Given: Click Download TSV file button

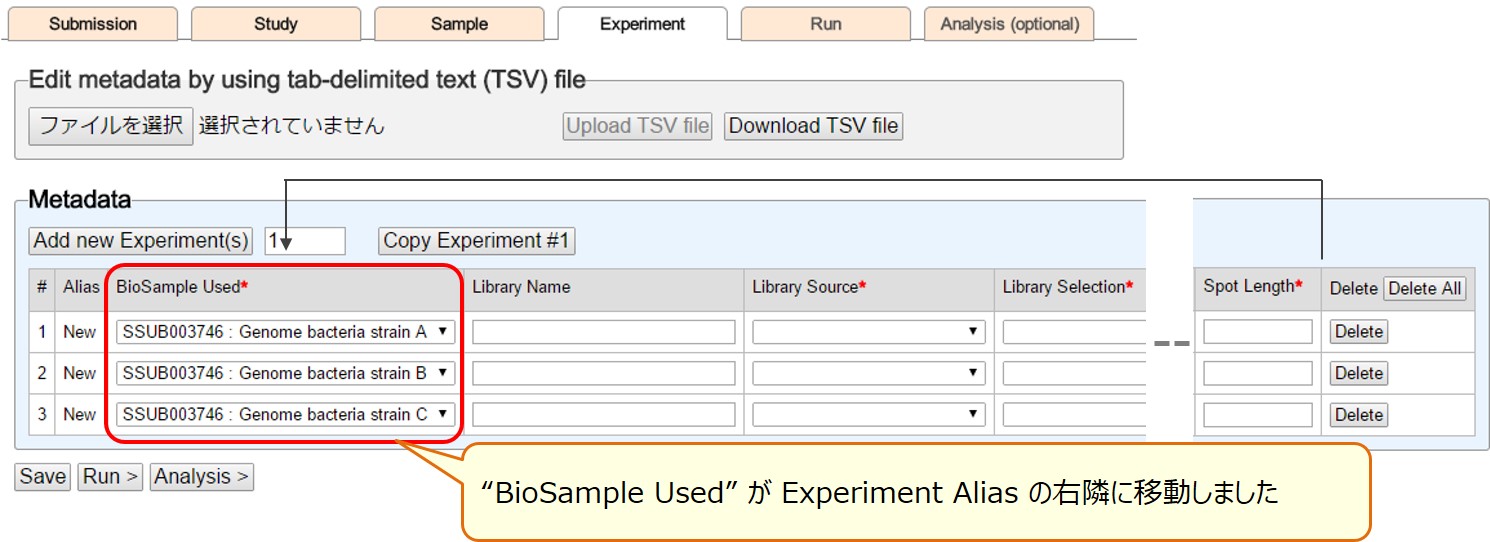Looking at the screenshot, I should (x=813, y=126).
